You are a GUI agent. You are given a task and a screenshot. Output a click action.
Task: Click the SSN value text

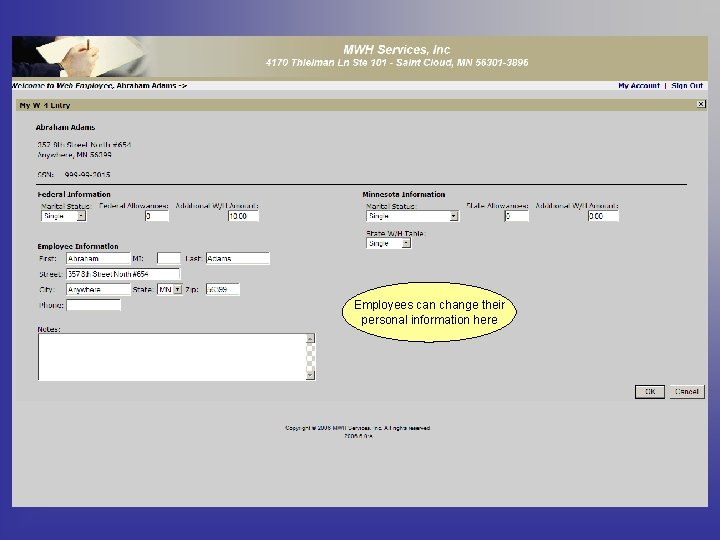coord(87,174)
